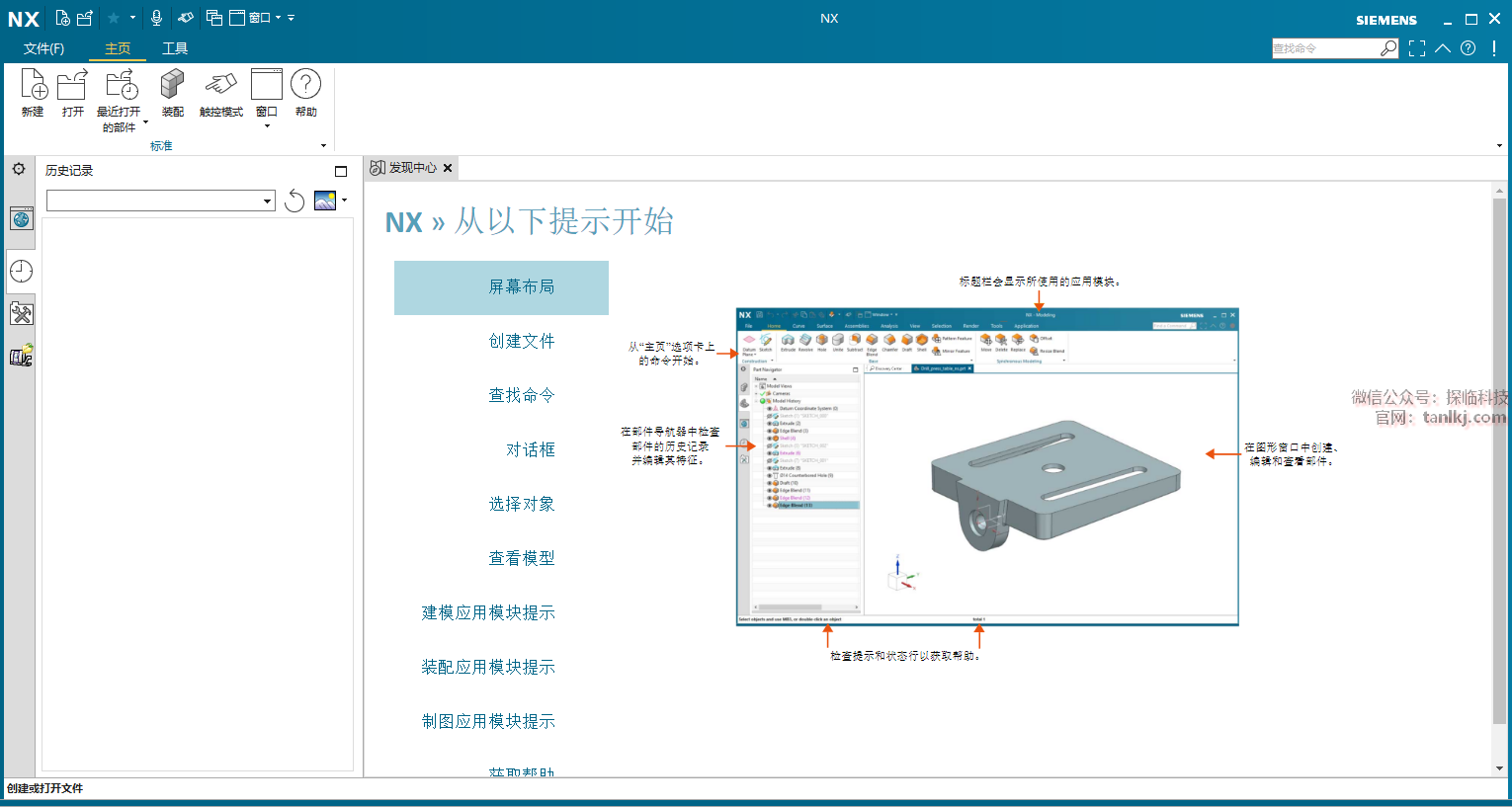Screen dimensions: 1512x807
Task: Open a file with the ribbon 打开 icon
Action: 72,86
